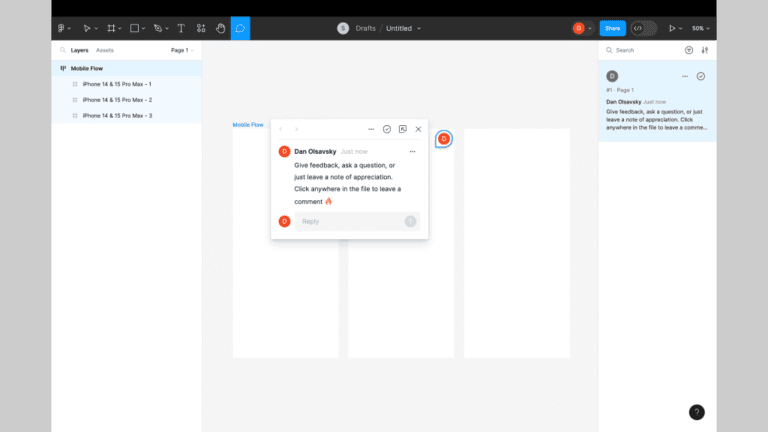
Task: Close the comment popup
Action: pyautogui.click(x=418, y=129)
